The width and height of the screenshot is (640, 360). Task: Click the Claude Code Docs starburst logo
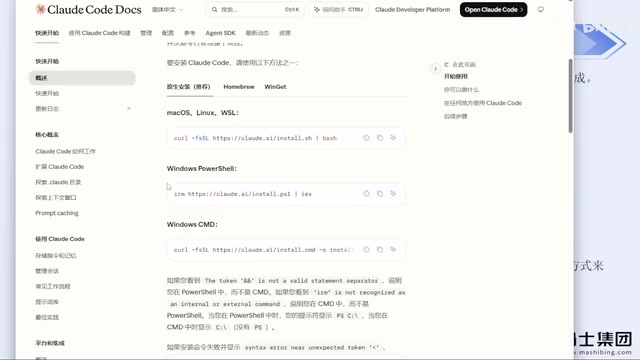[x=40, y=9]
